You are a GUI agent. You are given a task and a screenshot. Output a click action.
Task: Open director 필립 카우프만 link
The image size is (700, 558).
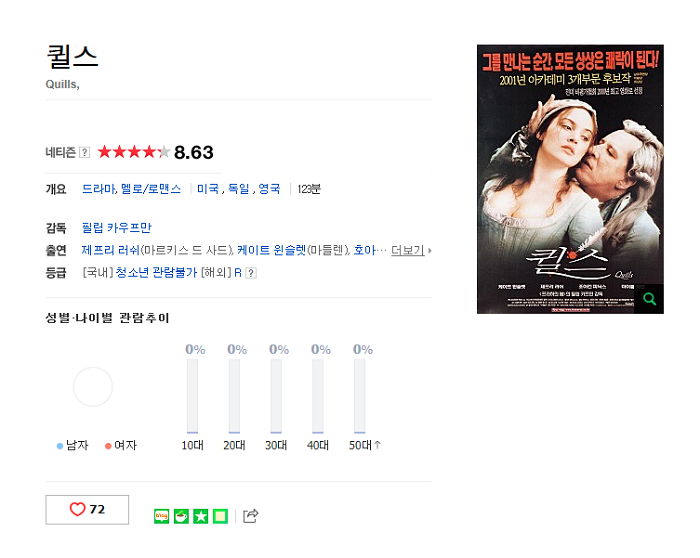pos(117,228)
